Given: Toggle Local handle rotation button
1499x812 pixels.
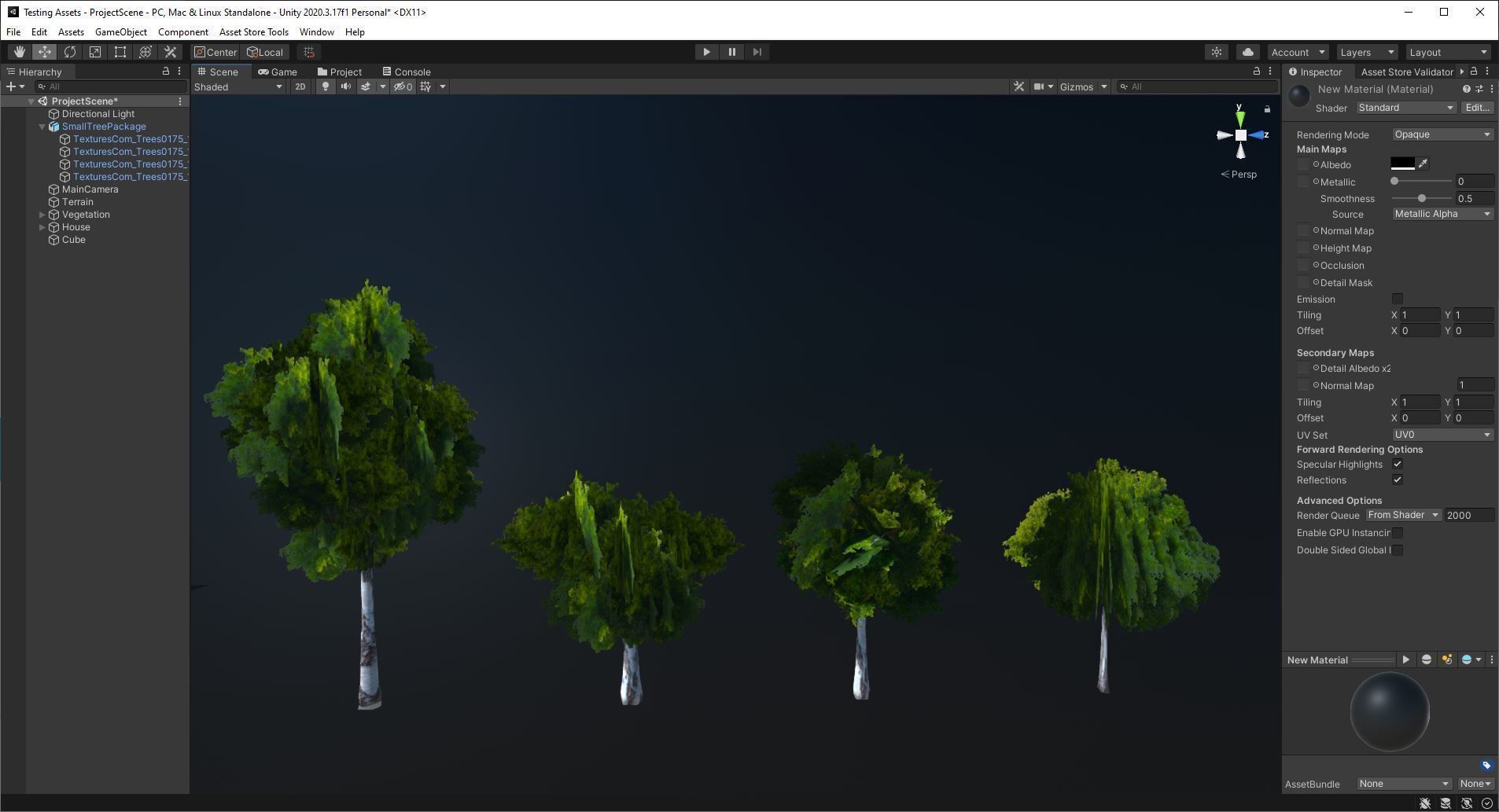Looking at the screenshot, I should pos(265,52).
